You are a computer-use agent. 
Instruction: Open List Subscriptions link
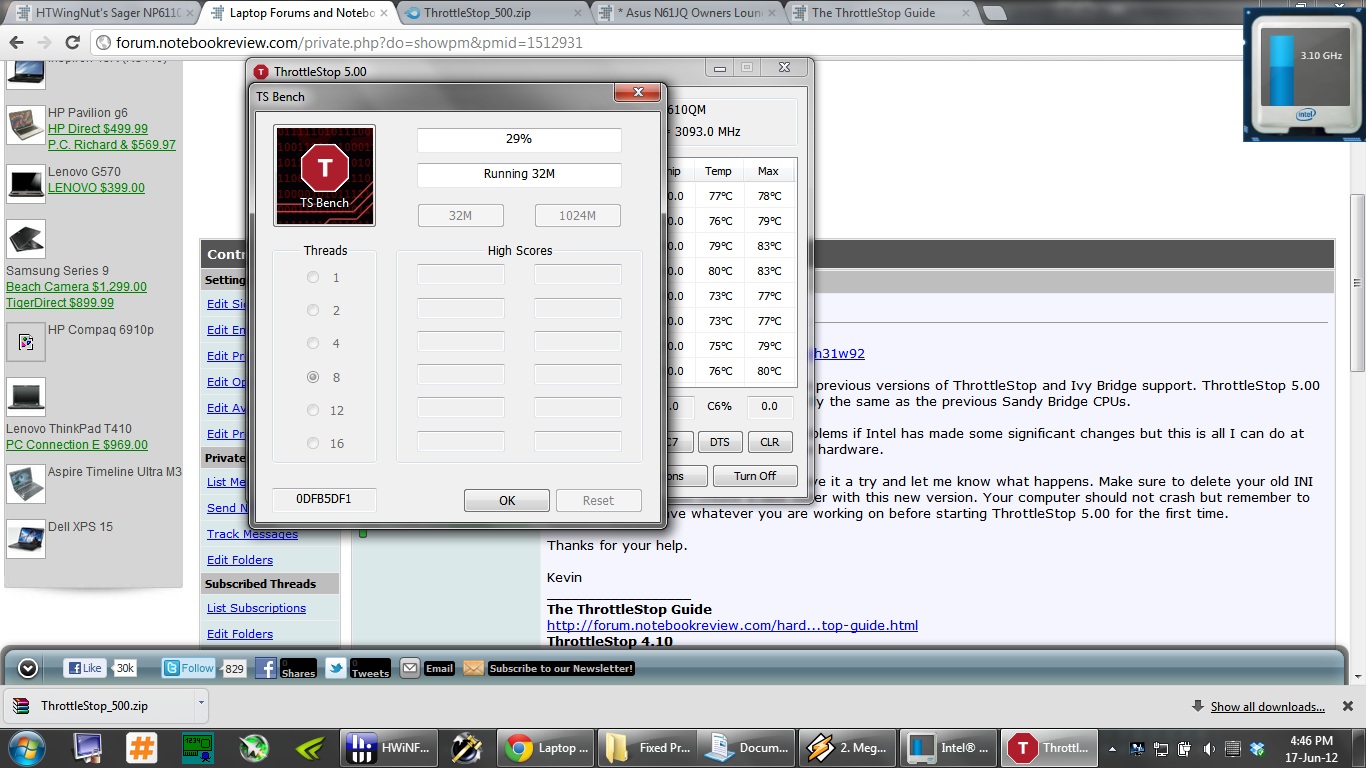pos(256,608)
